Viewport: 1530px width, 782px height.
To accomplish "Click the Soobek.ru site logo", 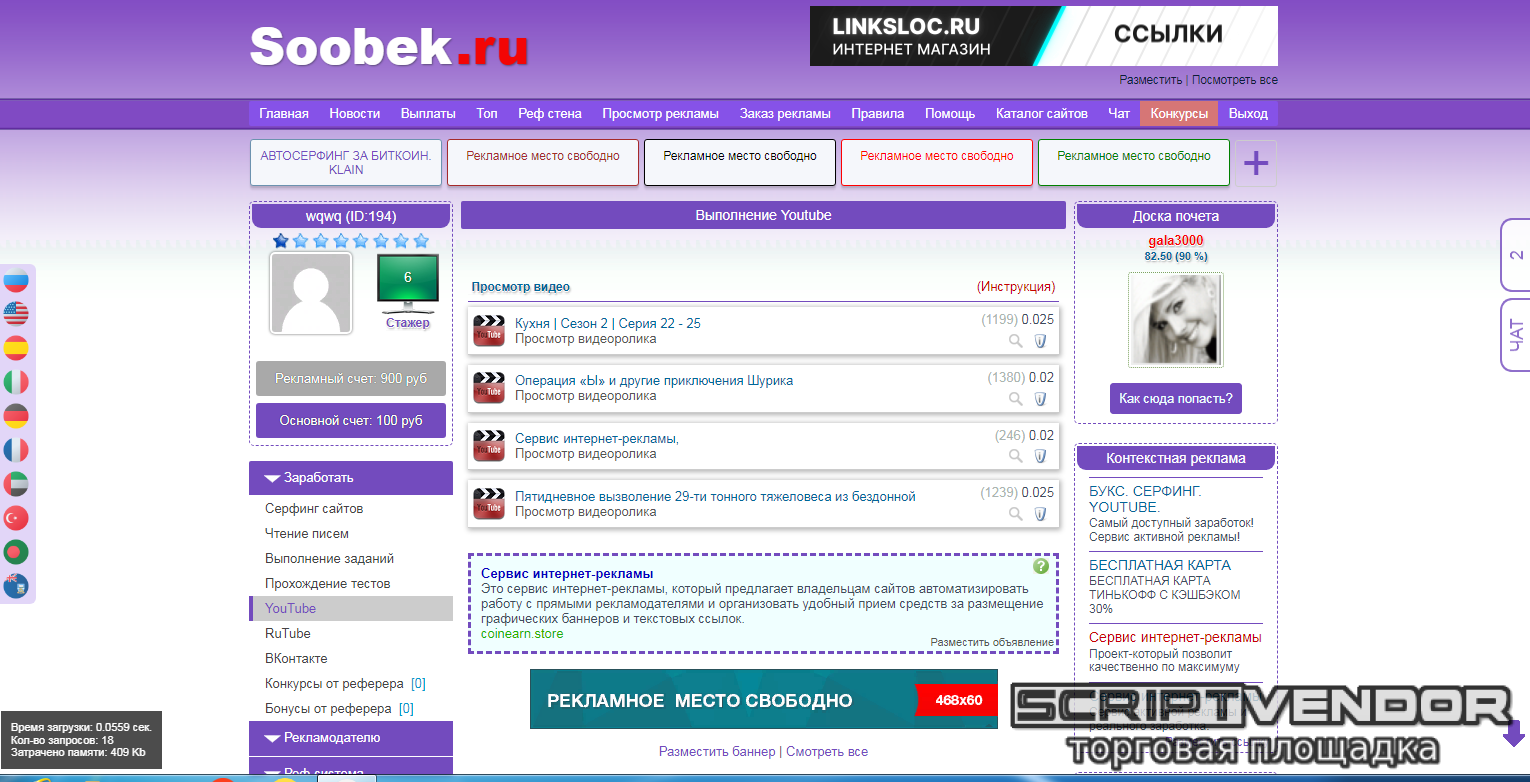I will coord(389,46).
